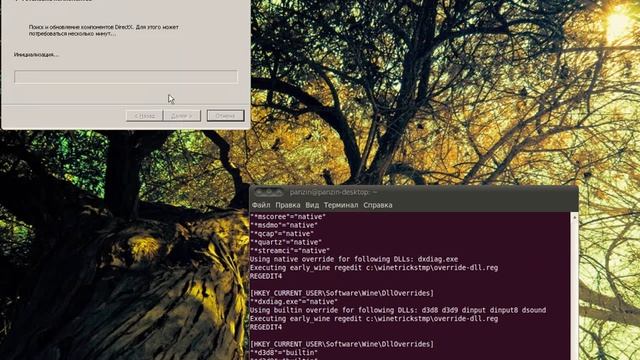Click terminal title panzin@panzin-desktop
640x360 pixels.
tap(334, 192)
